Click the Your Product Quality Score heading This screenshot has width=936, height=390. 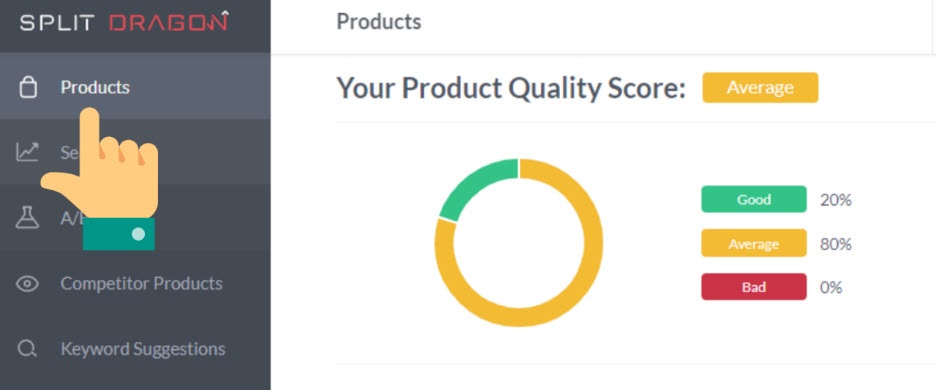click(x=511, y=88)
